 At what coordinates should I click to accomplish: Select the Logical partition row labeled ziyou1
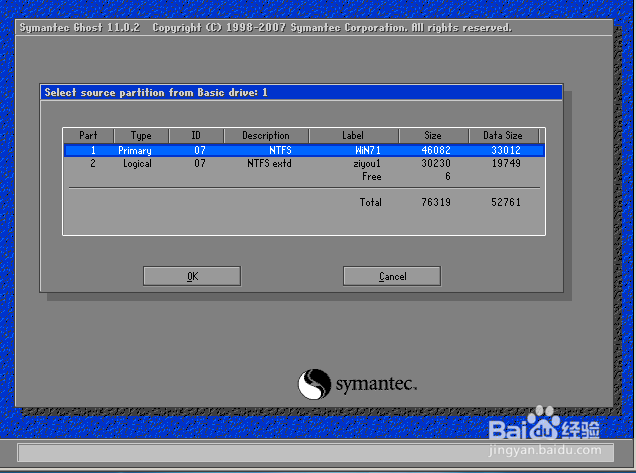point(304,163)
